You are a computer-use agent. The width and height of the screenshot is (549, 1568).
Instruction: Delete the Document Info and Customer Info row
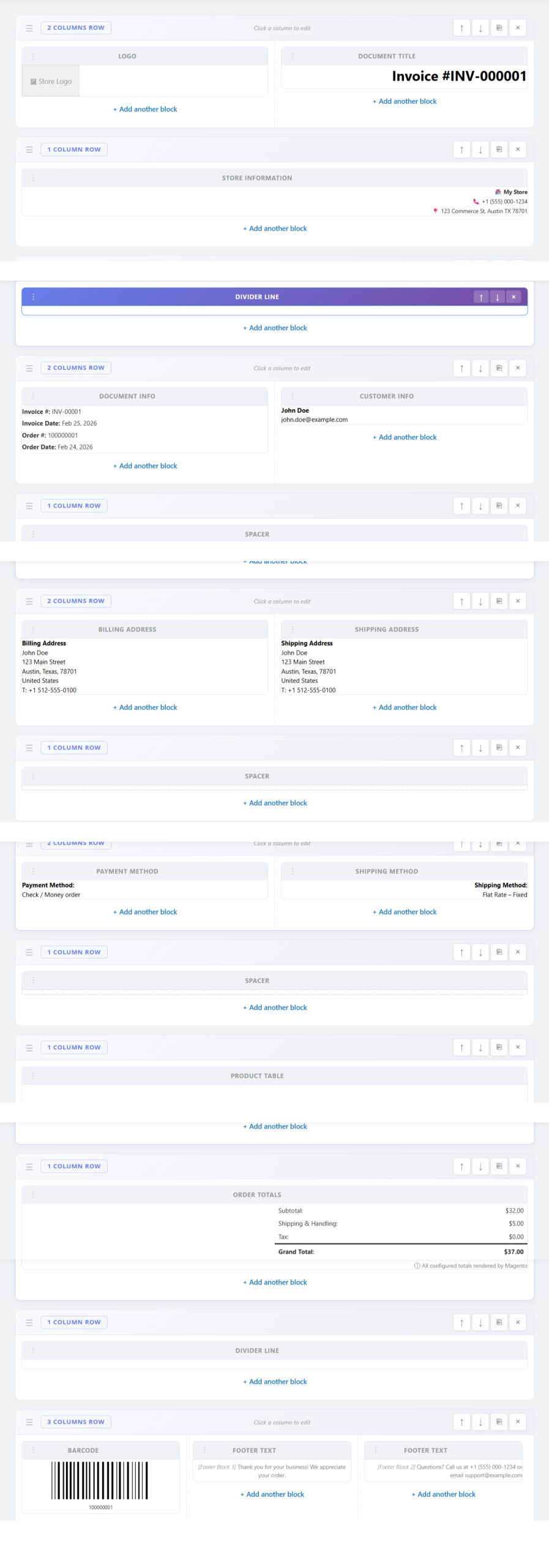click(x=518, y=368)
